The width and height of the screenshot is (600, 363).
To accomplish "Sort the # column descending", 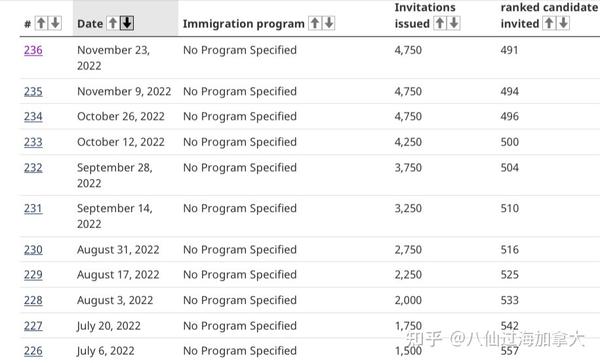I will tap(55, 23).
